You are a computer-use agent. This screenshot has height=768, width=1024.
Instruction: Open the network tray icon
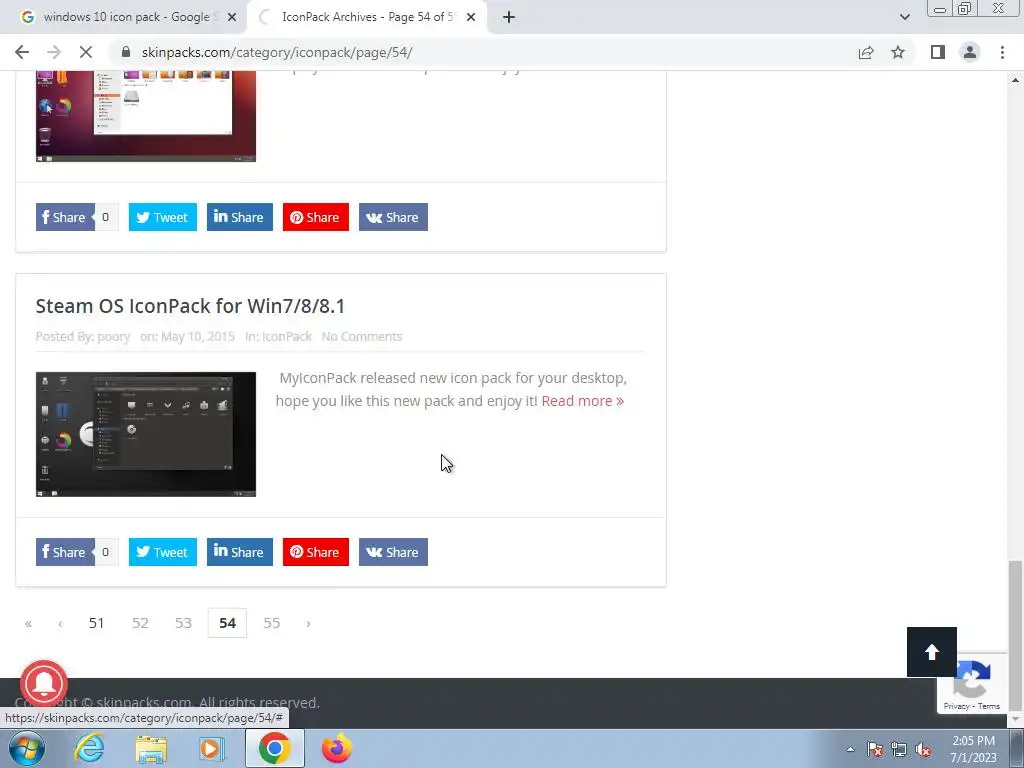[x=899, y=749]
